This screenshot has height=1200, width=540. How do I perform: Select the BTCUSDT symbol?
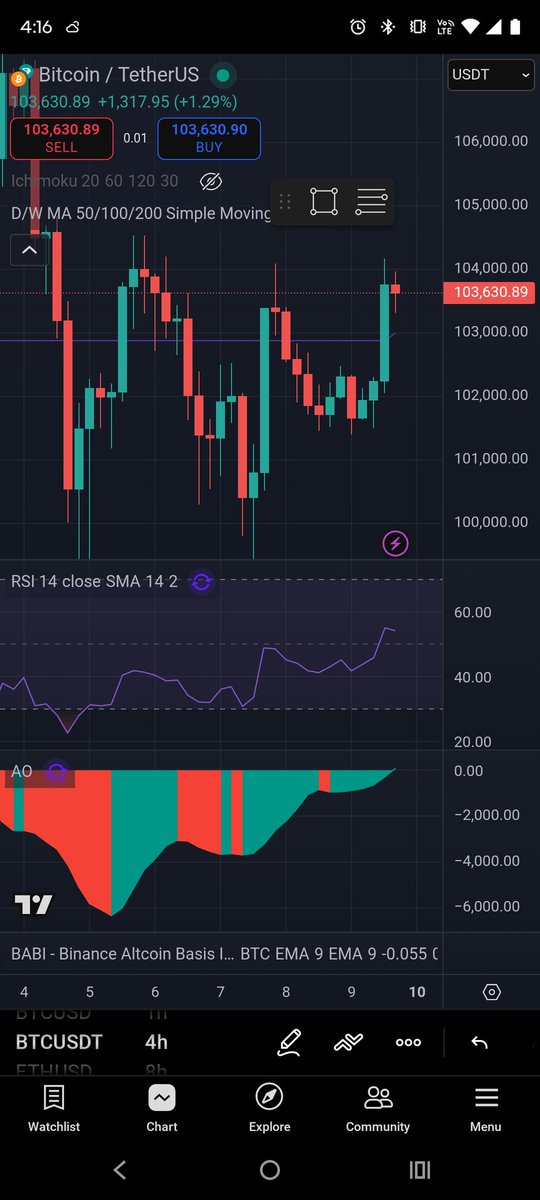point(59,1042)
